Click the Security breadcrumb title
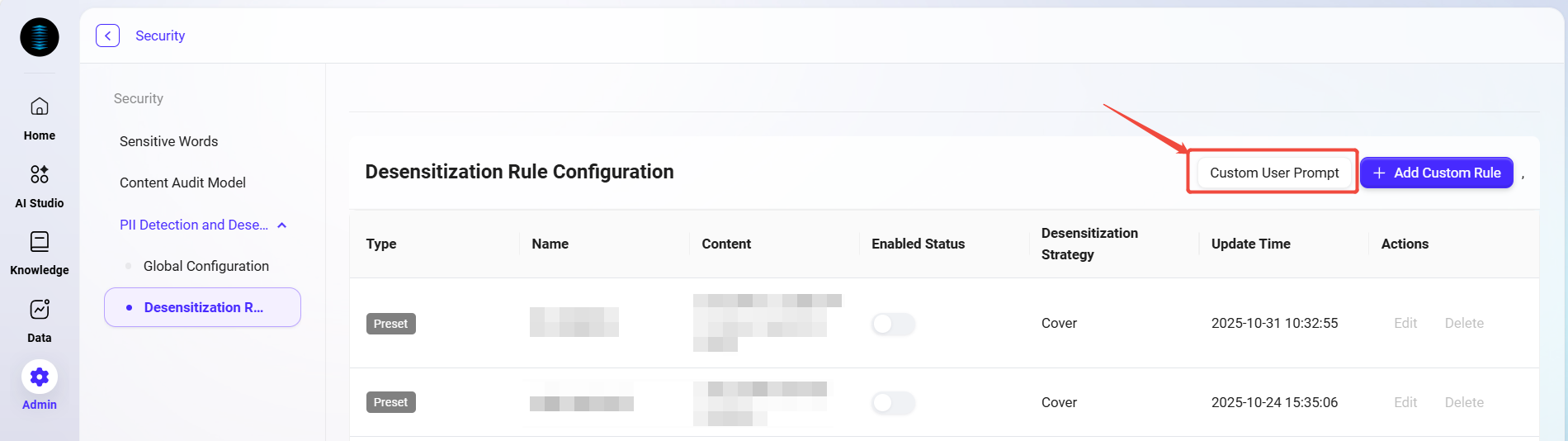 160,36
